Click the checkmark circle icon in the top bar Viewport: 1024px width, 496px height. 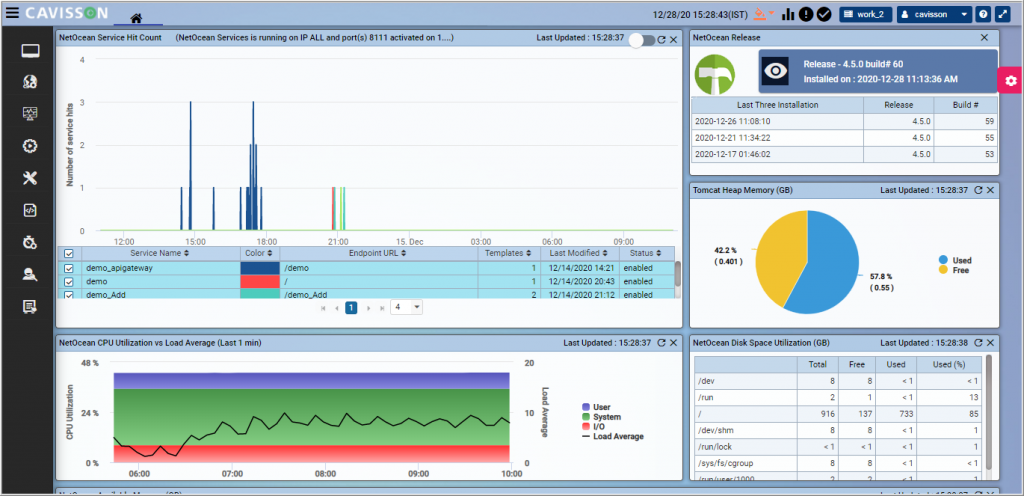pyautogui.click(x=824, y=14)
